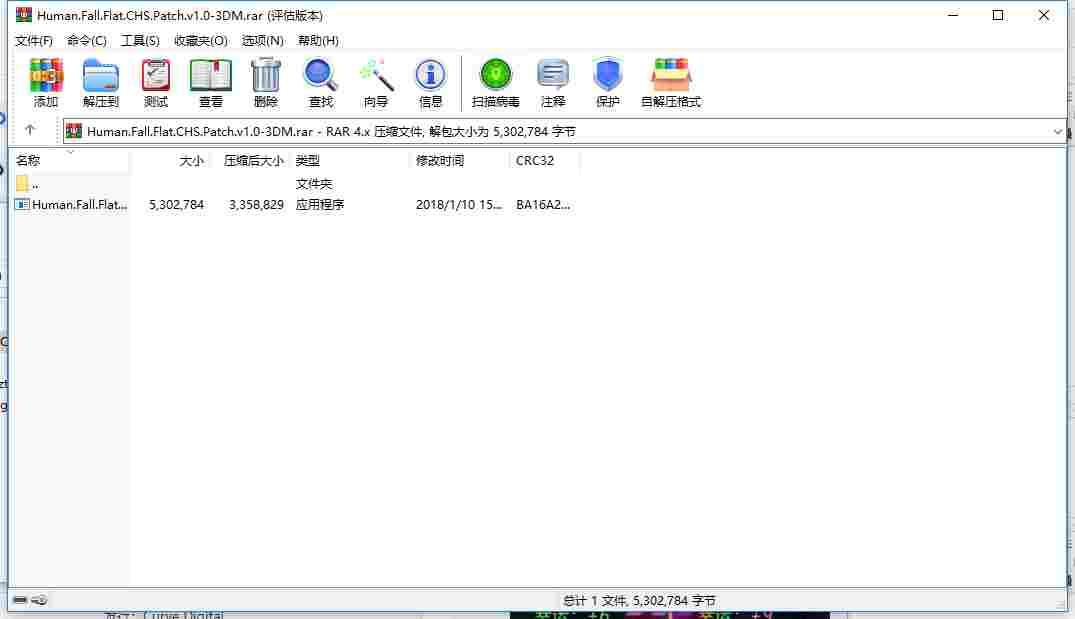Click the key icon in status bar
1075x619 pixels.
point(39,600)
